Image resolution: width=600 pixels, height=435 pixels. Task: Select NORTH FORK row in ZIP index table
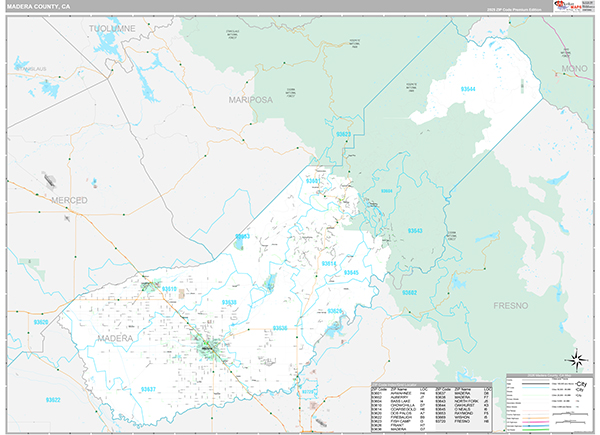(462, 401)
